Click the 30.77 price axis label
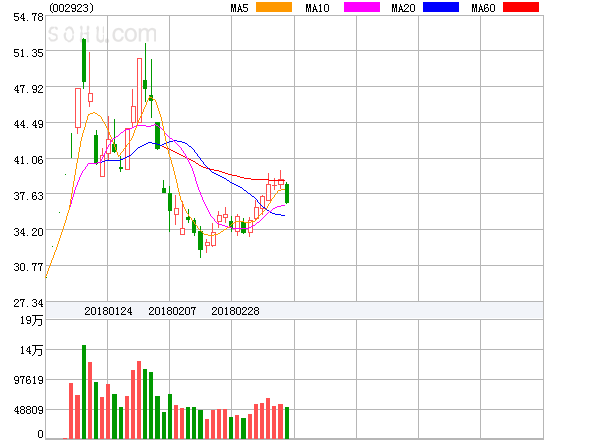This screenshot has height=440, width=600. [x=28, y=267]
